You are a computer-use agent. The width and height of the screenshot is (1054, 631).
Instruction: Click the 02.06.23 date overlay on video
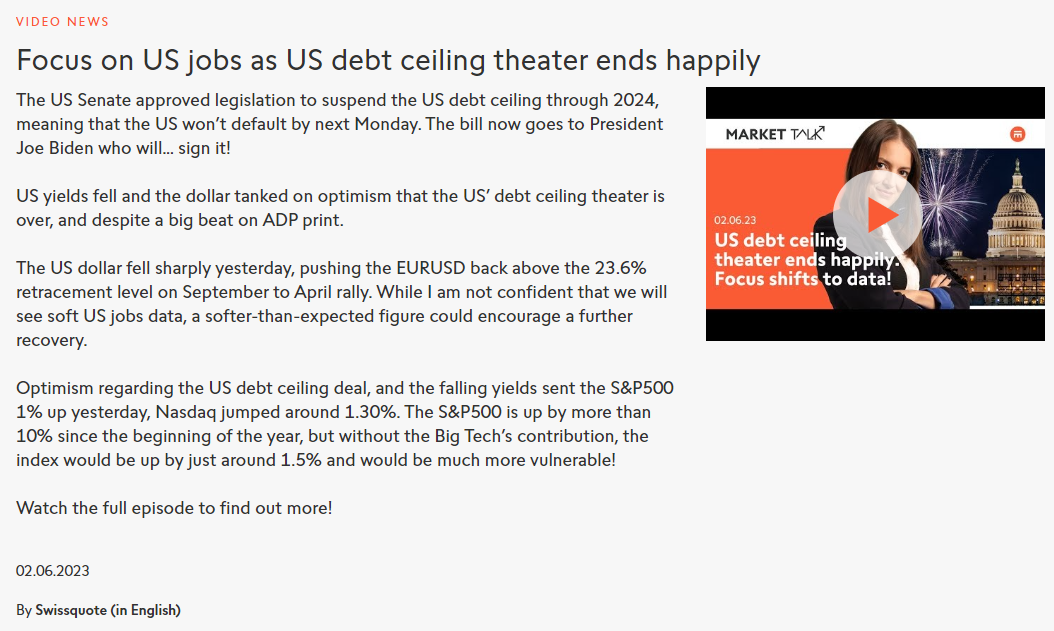(x=735, y=220)
